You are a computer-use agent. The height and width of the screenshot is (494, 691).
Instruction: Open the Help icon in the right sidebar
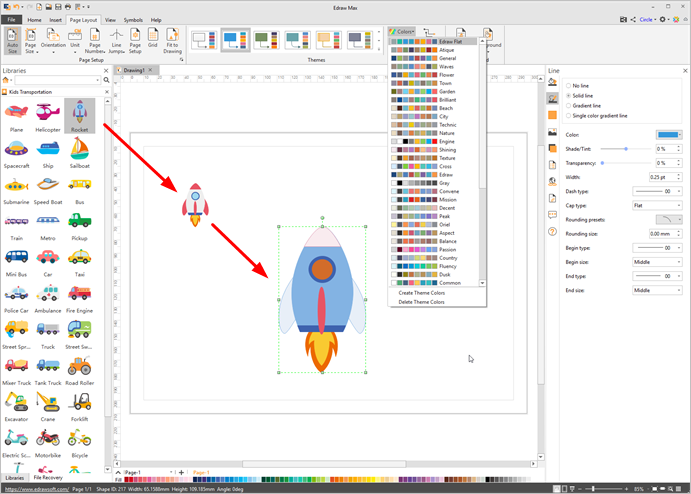tap(552, 232)
